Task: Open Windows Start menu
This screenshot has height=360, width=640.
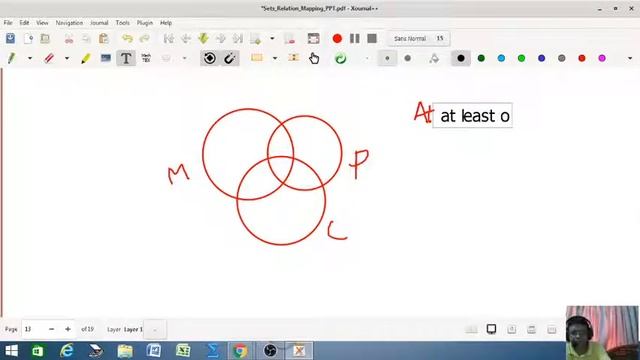Action: 11,351
